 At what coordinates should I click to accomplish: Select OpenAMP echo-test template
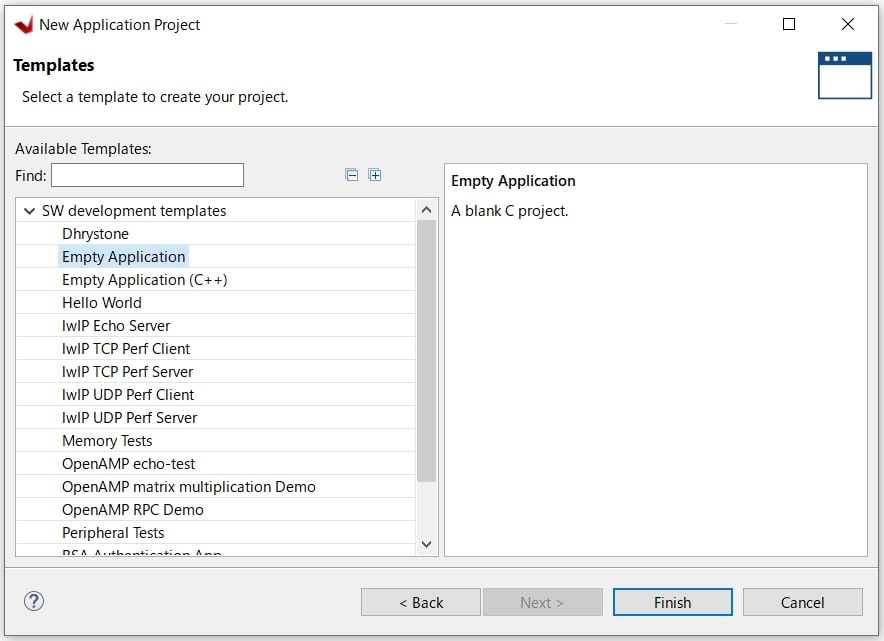point(129,464)
